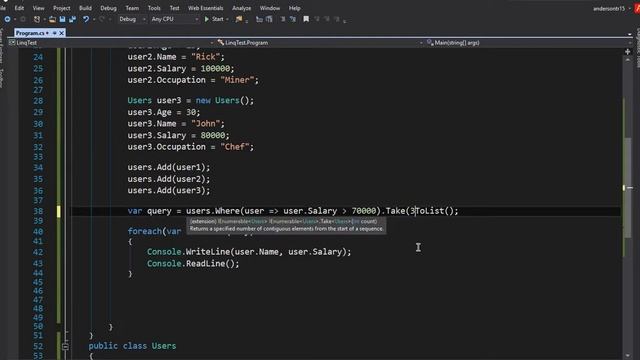Viewport: 640px width, 360px height.
Task: Click the Find in Files toolbar icon
Action: pos(239,19)
